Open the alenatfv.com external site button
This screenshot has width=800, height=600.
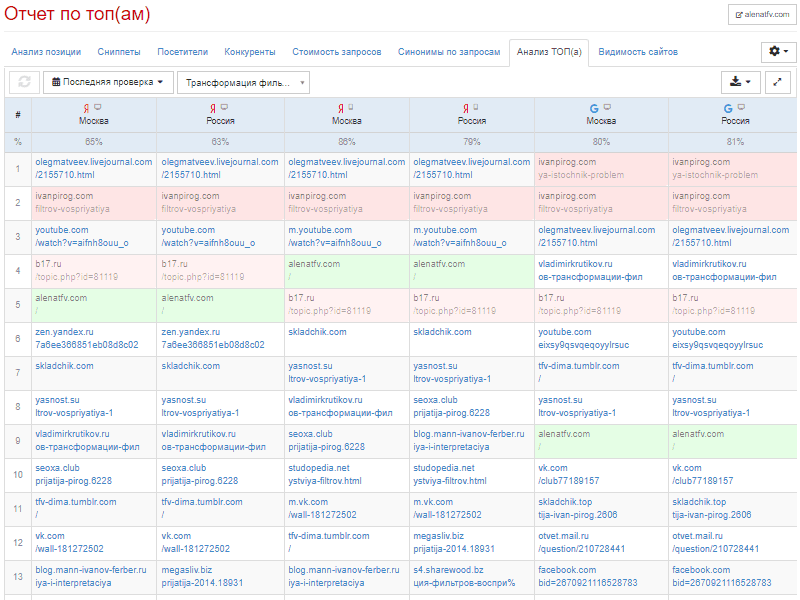click(762, 15)
